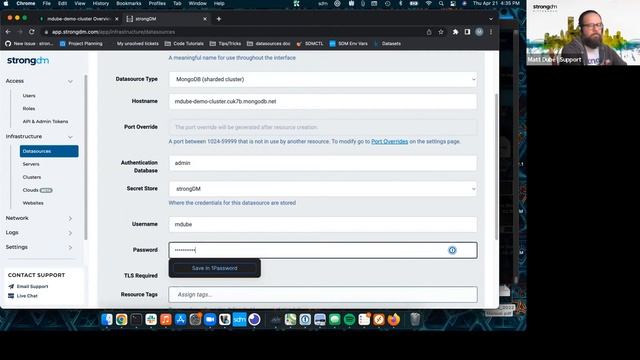
Task: Open the Secret Store dropdown
Action: 322,189
